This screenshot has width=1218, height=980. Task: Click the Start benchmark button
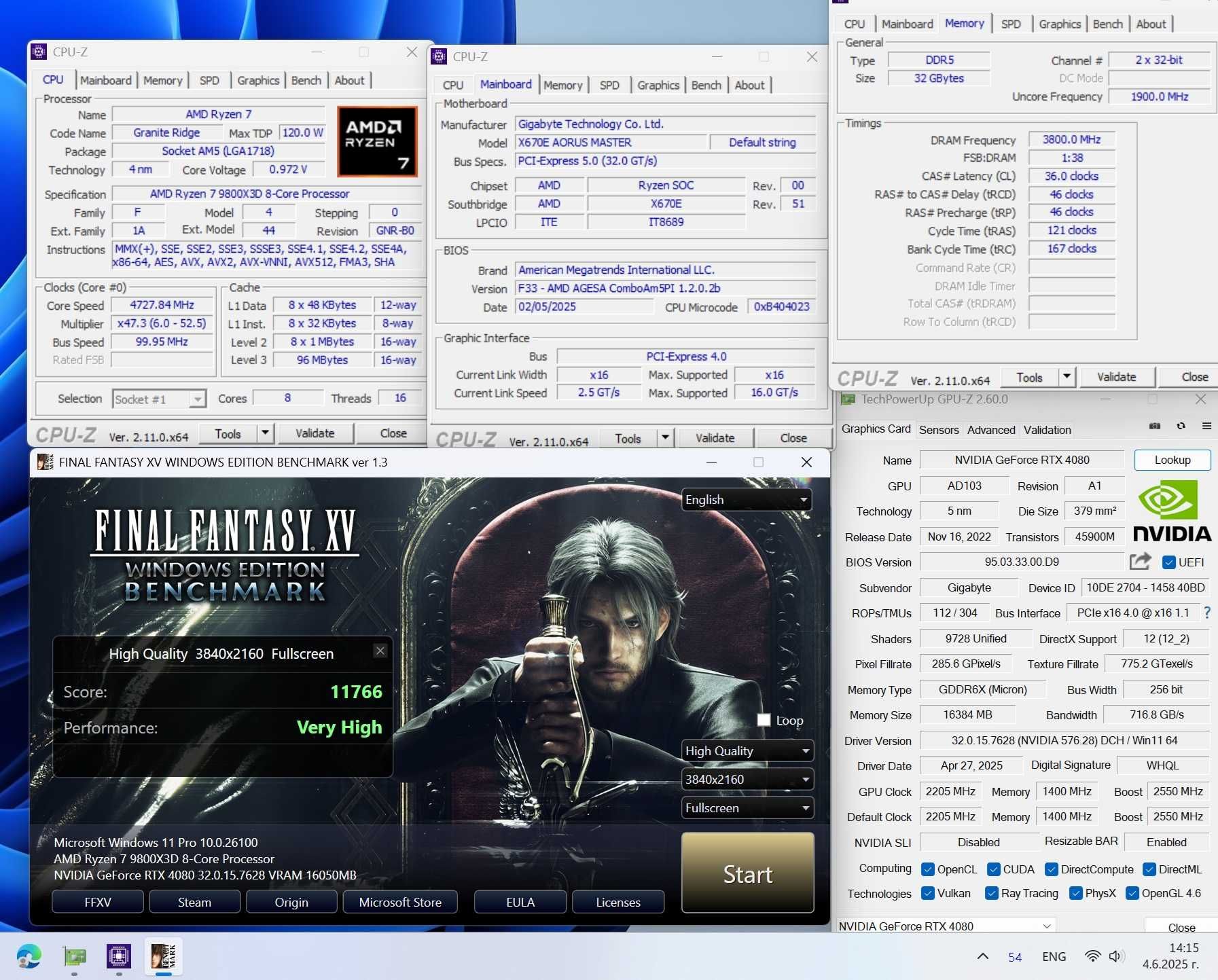point(747,873)
